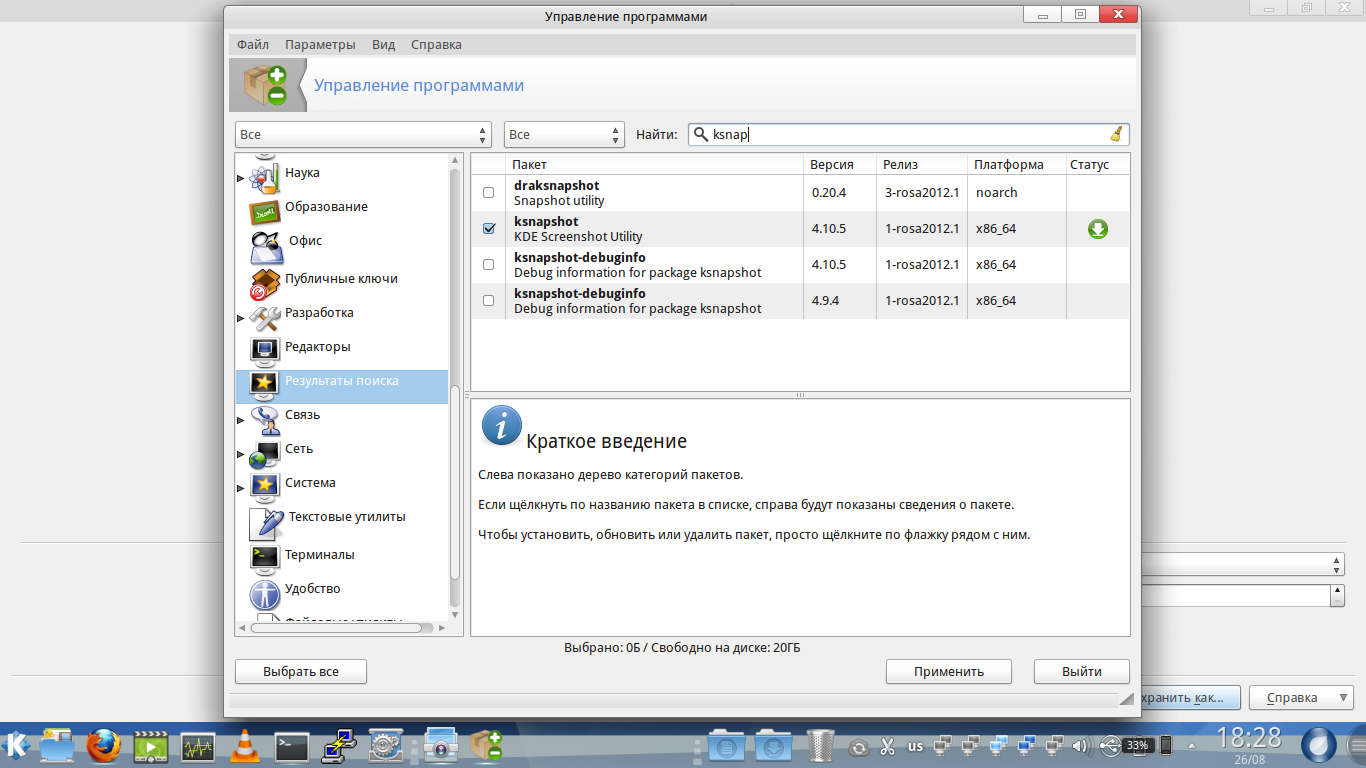Open the Публичные ключи category

(x=340, y=279)
